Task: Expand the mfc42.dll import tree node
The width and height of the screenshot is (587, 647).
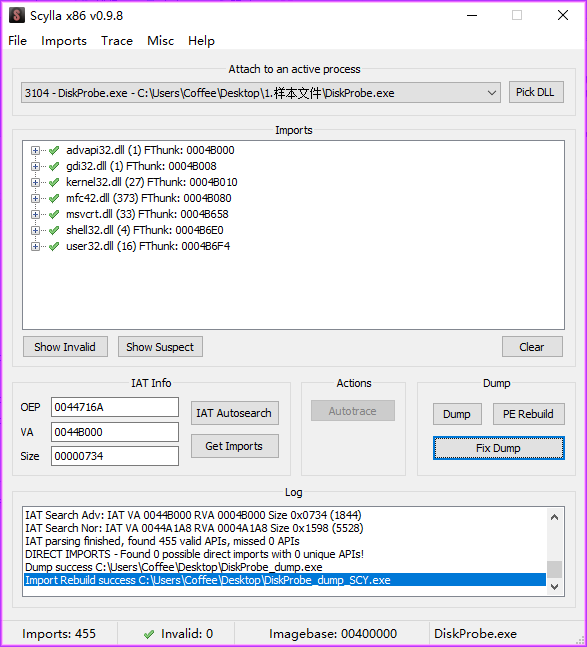Action: [35, 198]
